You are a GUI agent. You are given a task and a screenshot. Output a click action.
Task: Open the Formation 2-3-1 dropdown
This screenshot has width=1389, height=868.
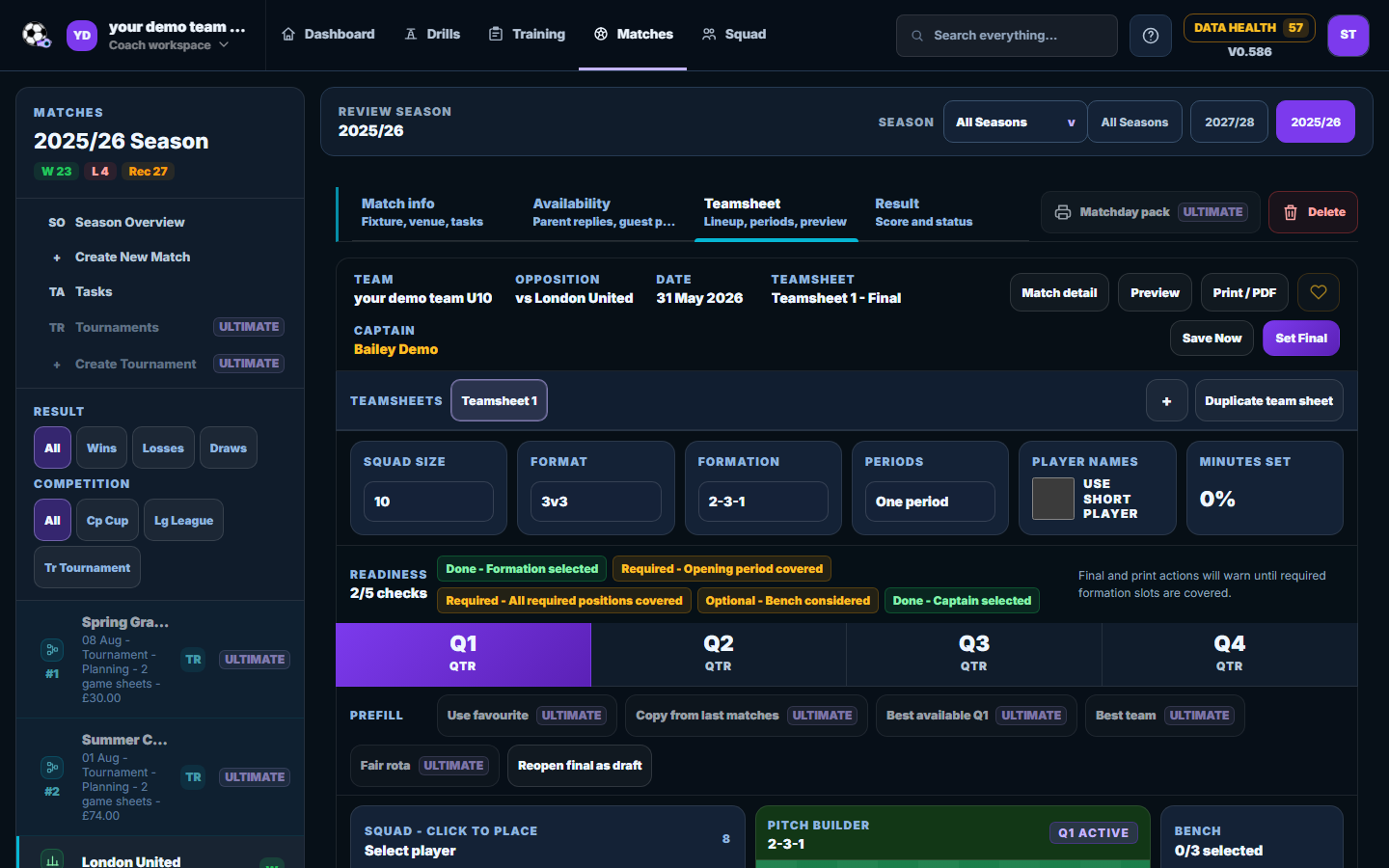point(763,502)
